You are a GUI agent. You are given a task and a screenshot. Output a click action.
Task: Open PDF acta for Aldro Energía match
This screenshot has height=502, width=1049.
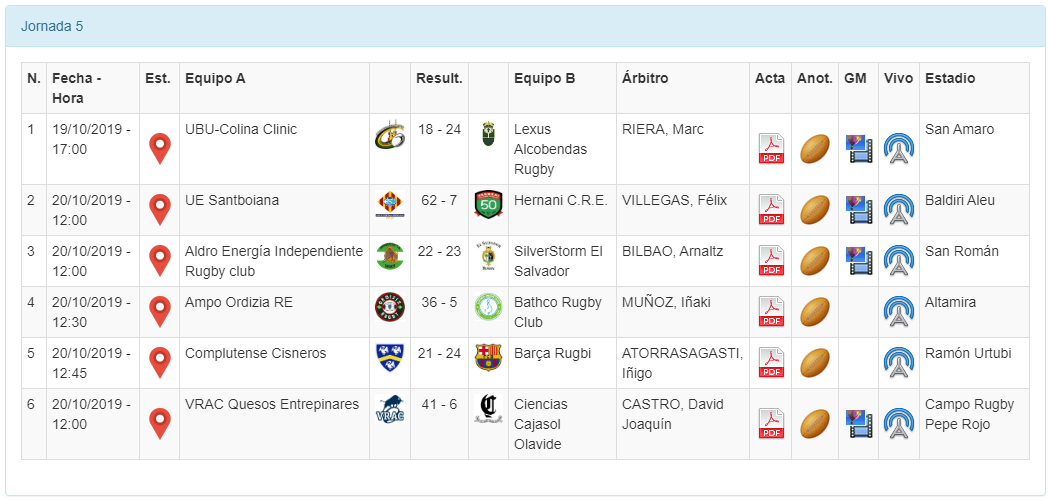click(x=771, y=261)
